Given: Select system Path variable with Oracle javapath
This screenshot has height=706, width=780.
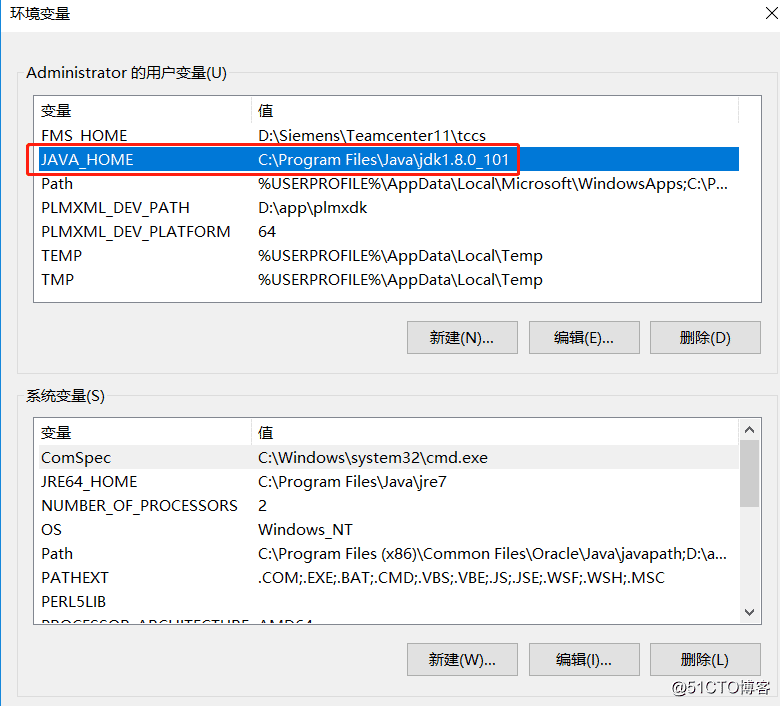Looking at the screenshot, I should 389,553.
